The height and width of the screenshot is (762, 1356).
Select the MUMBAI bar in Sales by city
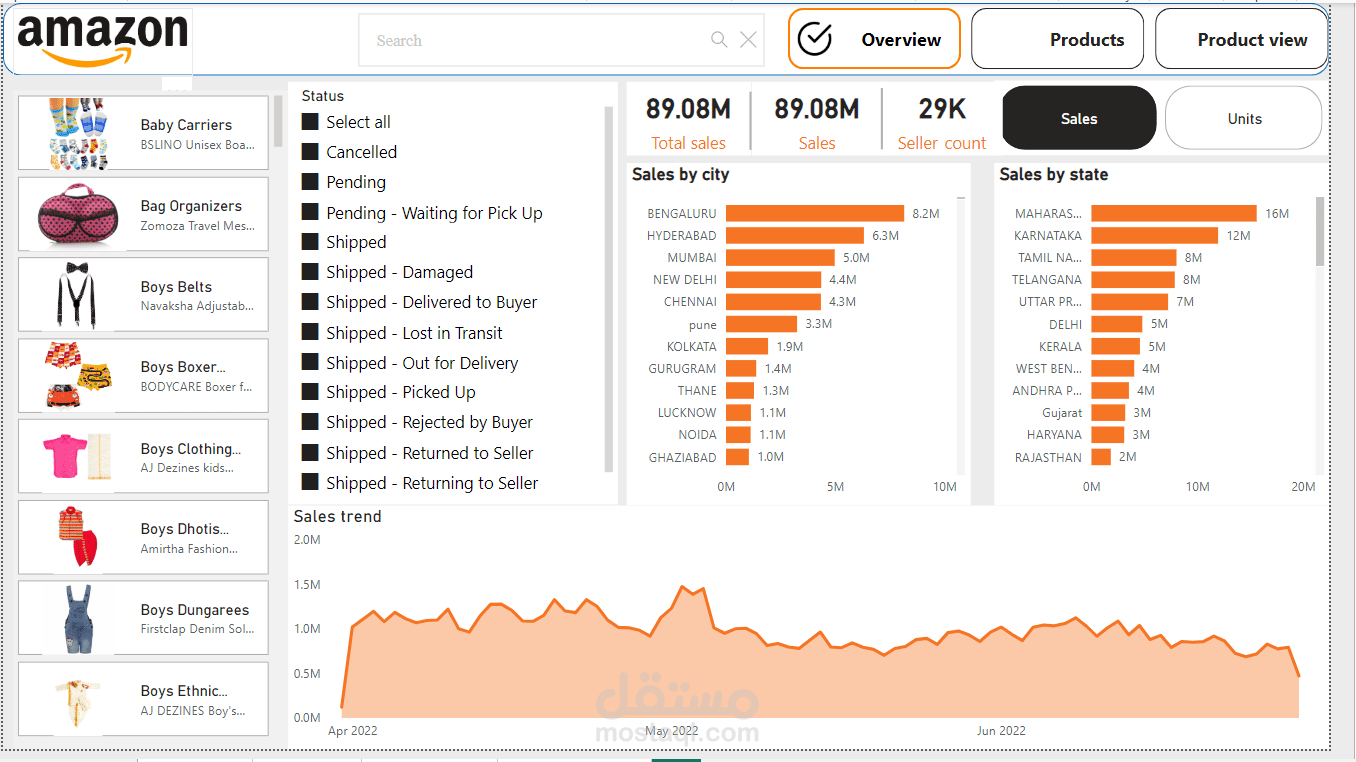tap(780, 257)
